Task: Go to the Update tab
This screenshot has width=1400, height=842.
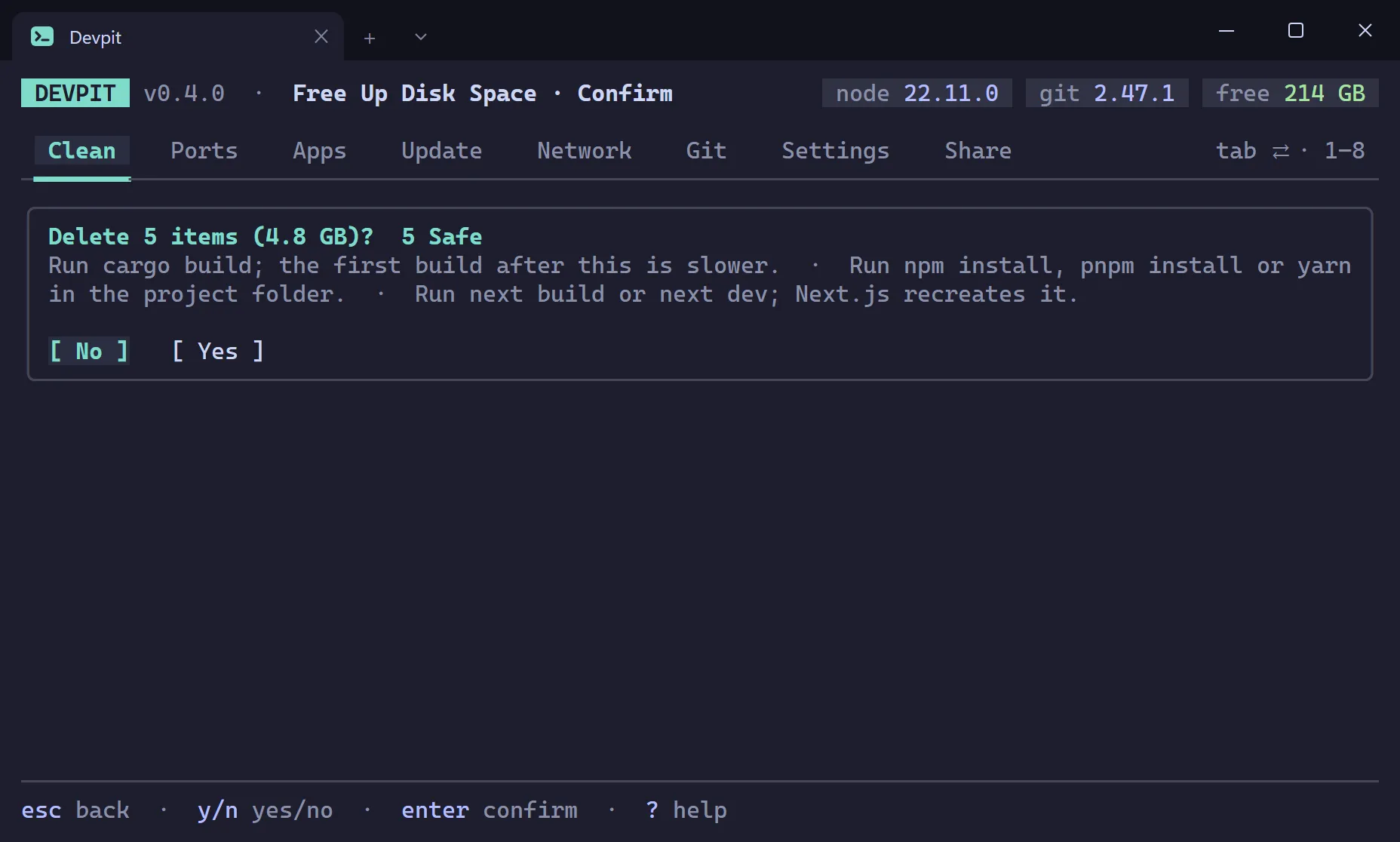Action: coord(442,150)
